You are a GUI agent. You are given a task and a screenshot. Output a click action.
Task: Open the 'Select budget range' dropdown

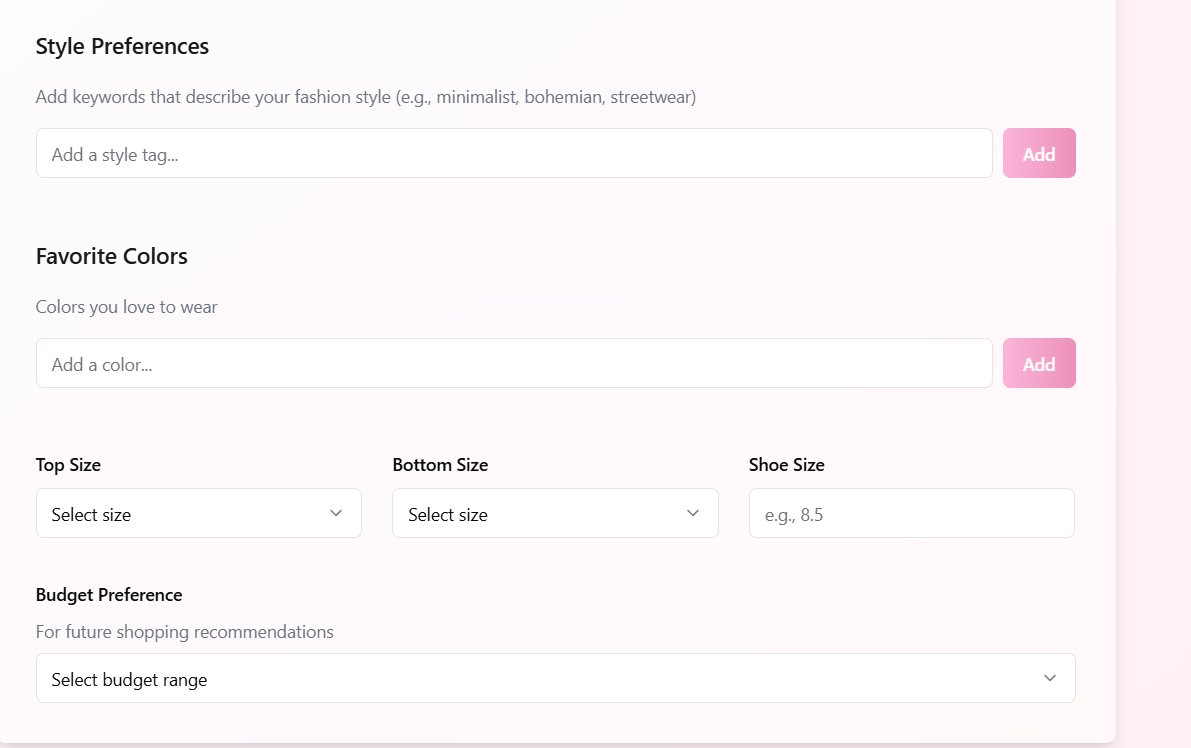tap(555, 679)
